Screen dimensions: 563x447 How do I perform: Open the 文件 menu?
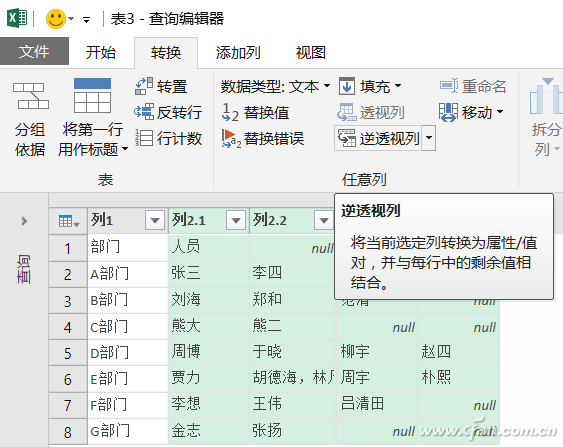(34, 51)
